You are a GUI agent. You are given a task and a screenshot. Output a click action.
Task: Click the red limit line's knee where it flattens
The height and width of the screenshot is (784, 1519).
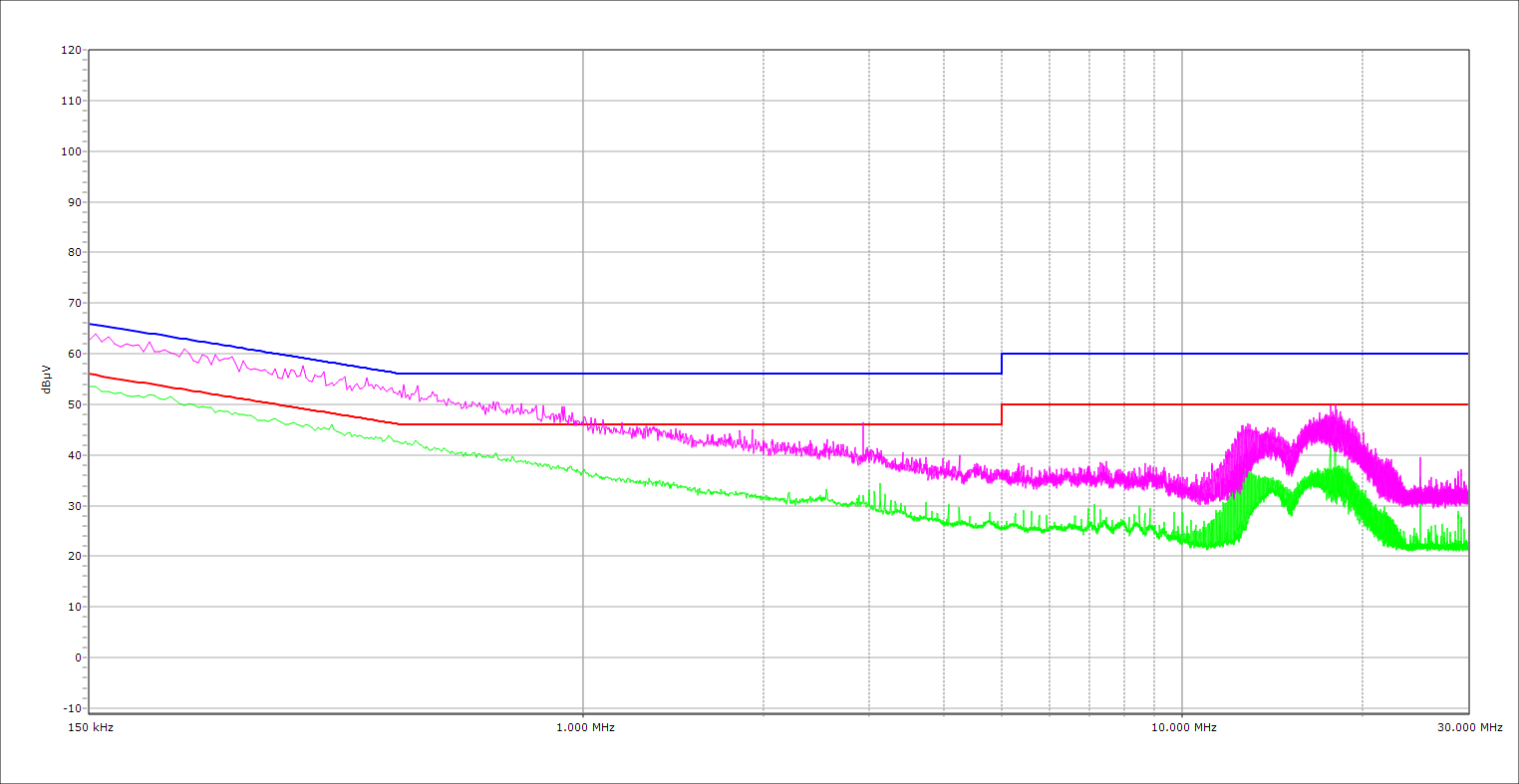coord(398,424)
